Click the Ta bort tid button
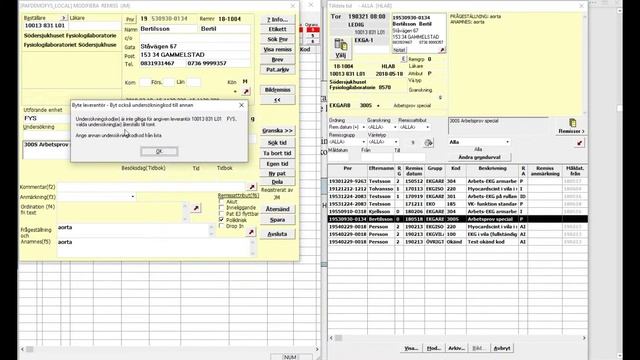The height and width of the screenshot is (360, 640). [x=278, y=153]
